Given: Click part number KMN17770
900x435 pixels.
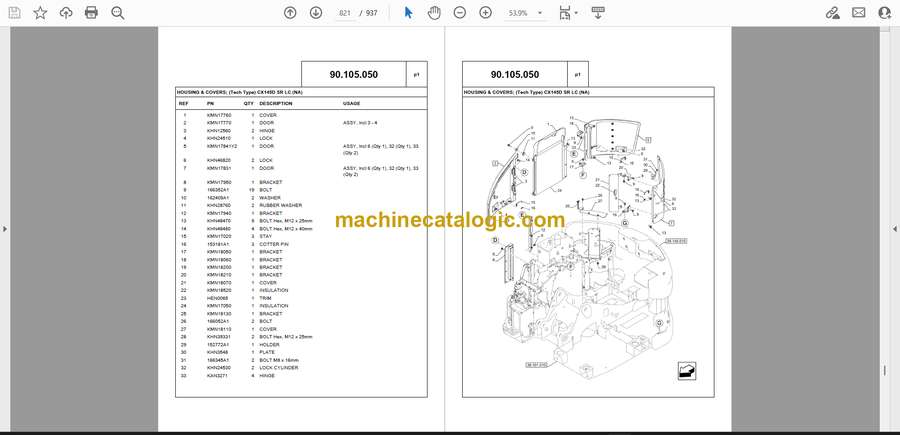Looking at the screenshot, I should (217, 123).
